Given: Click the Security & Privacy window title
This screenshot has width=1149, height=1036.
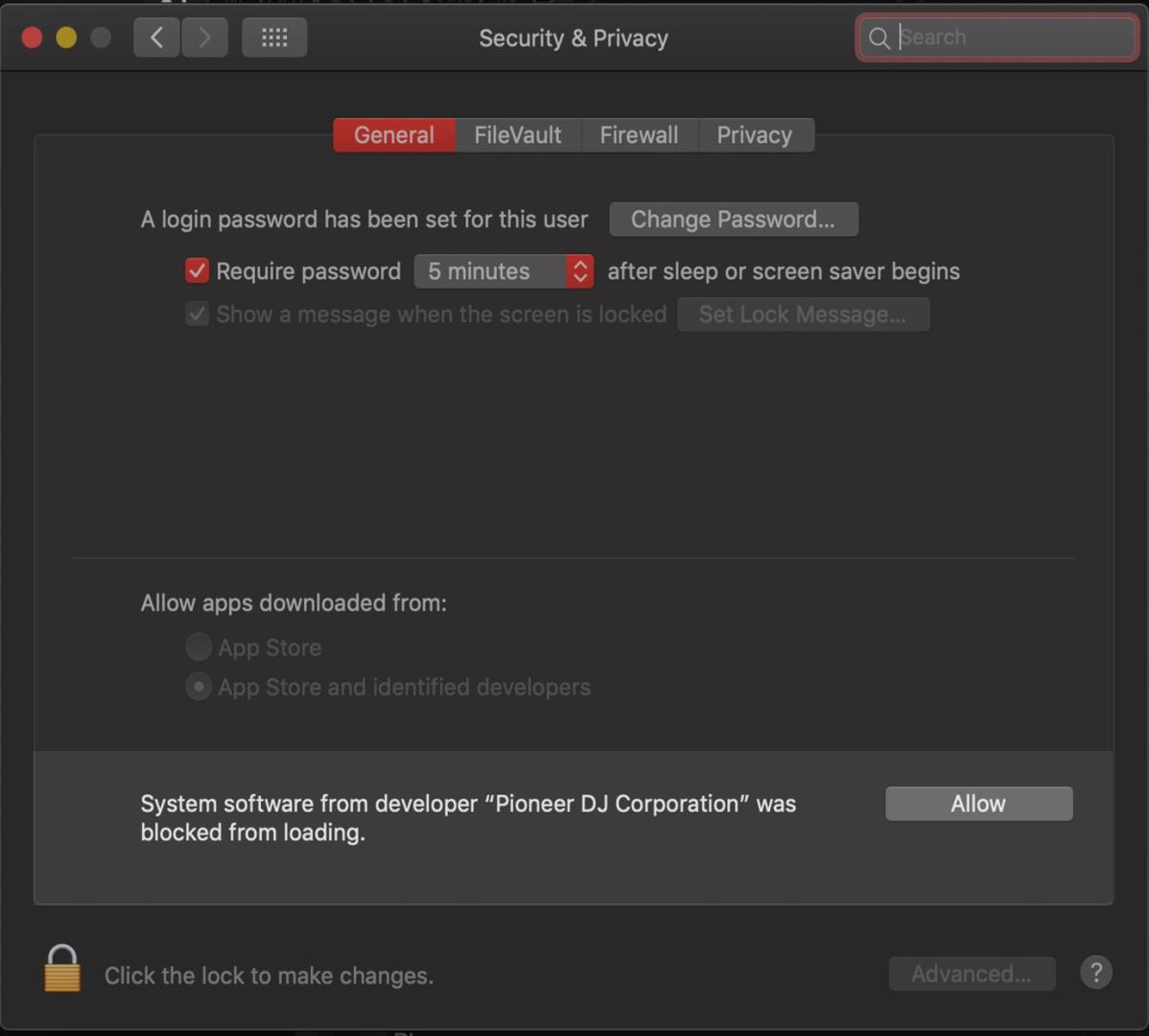Looking at the screenshot, I should (573, 38).
